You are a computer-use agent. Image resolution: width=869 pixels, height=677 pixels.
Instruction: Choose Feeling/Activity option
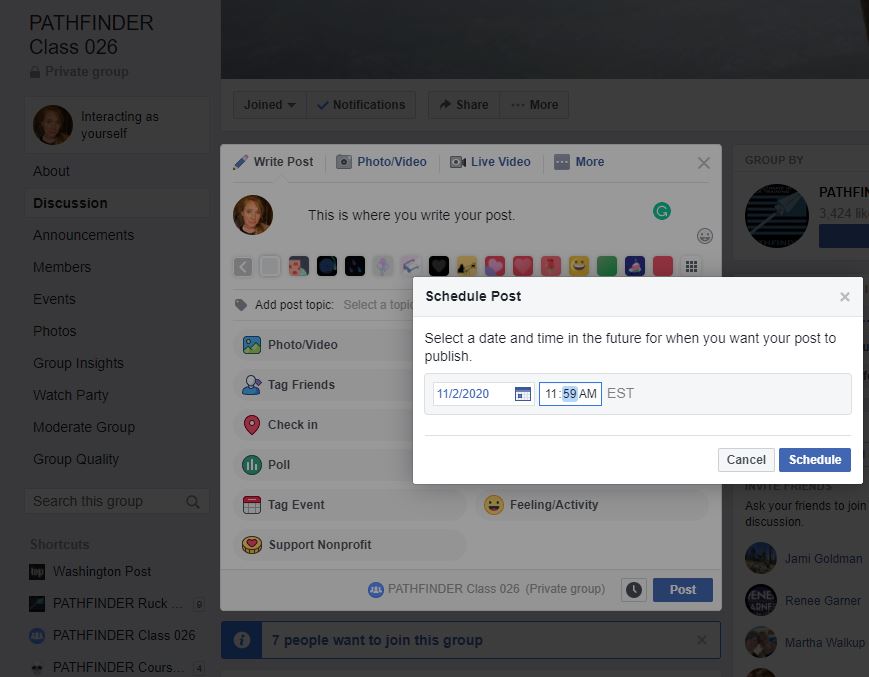coord(591,505)
